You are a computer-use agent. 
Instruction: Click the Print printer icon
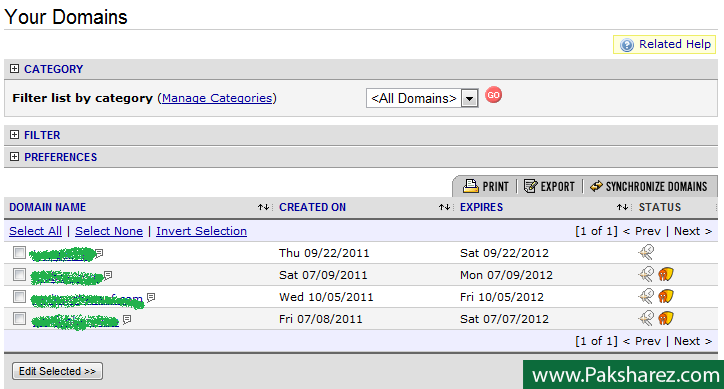pos(470,186)
